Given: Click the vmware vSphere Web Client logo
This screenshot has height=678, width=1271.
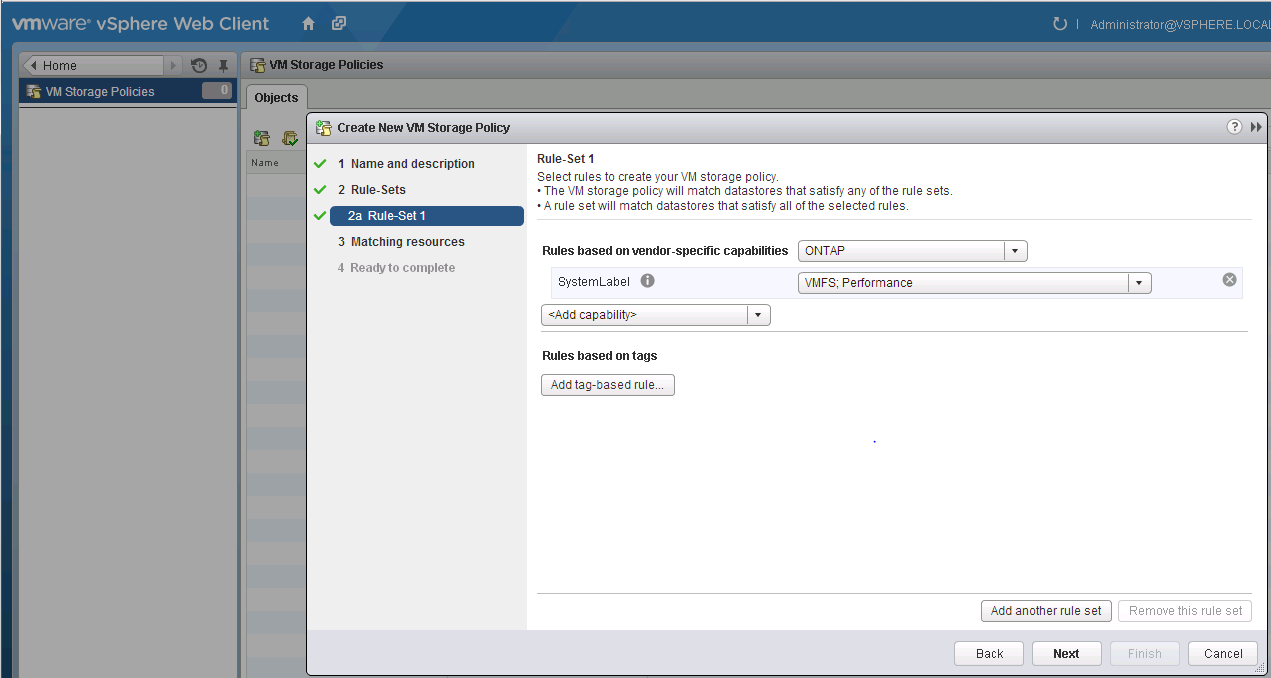Looking at the screenshot, I should tap(141, 23).
